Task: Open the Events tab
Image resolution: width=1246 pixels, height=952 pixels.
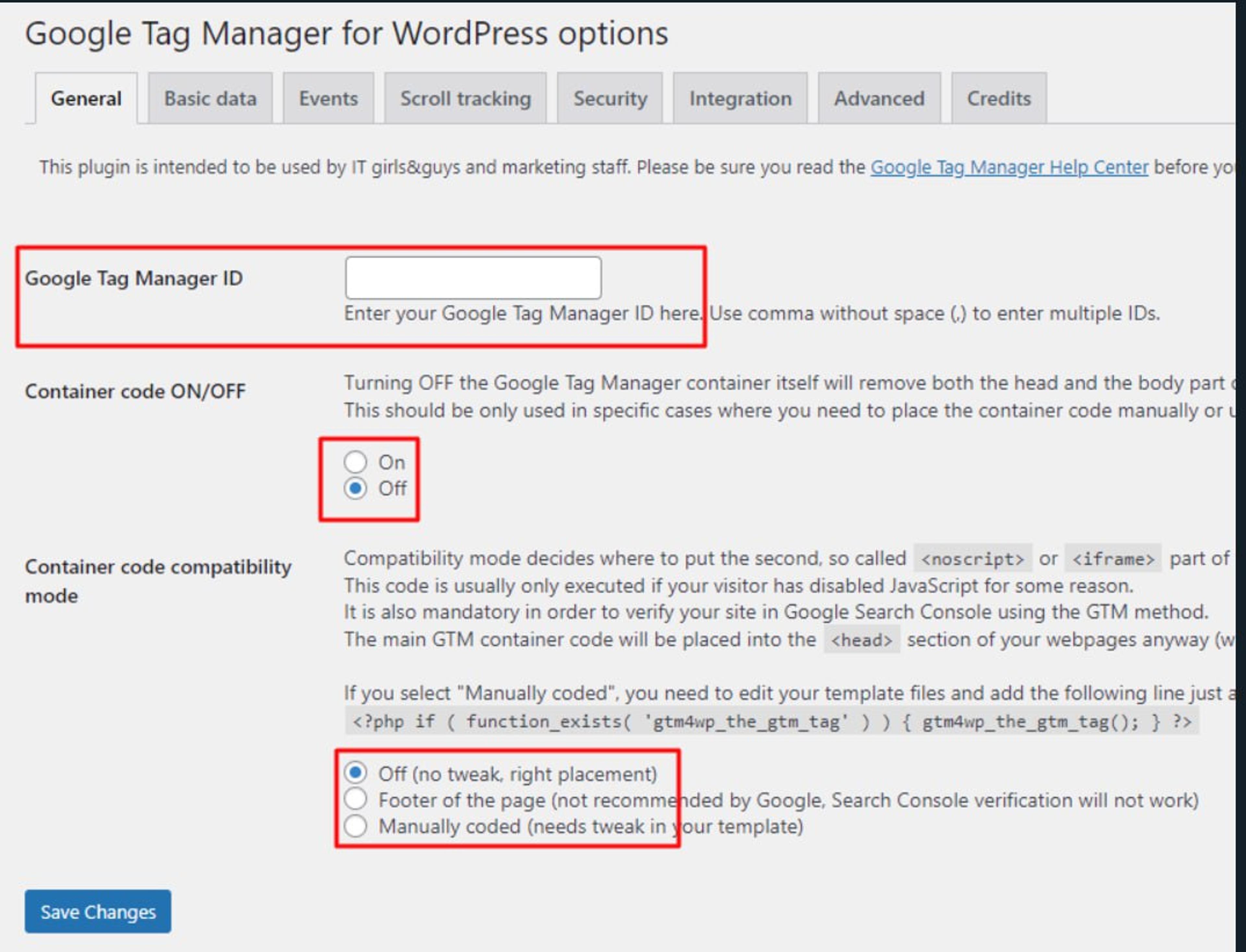Action: coord(328,98)
